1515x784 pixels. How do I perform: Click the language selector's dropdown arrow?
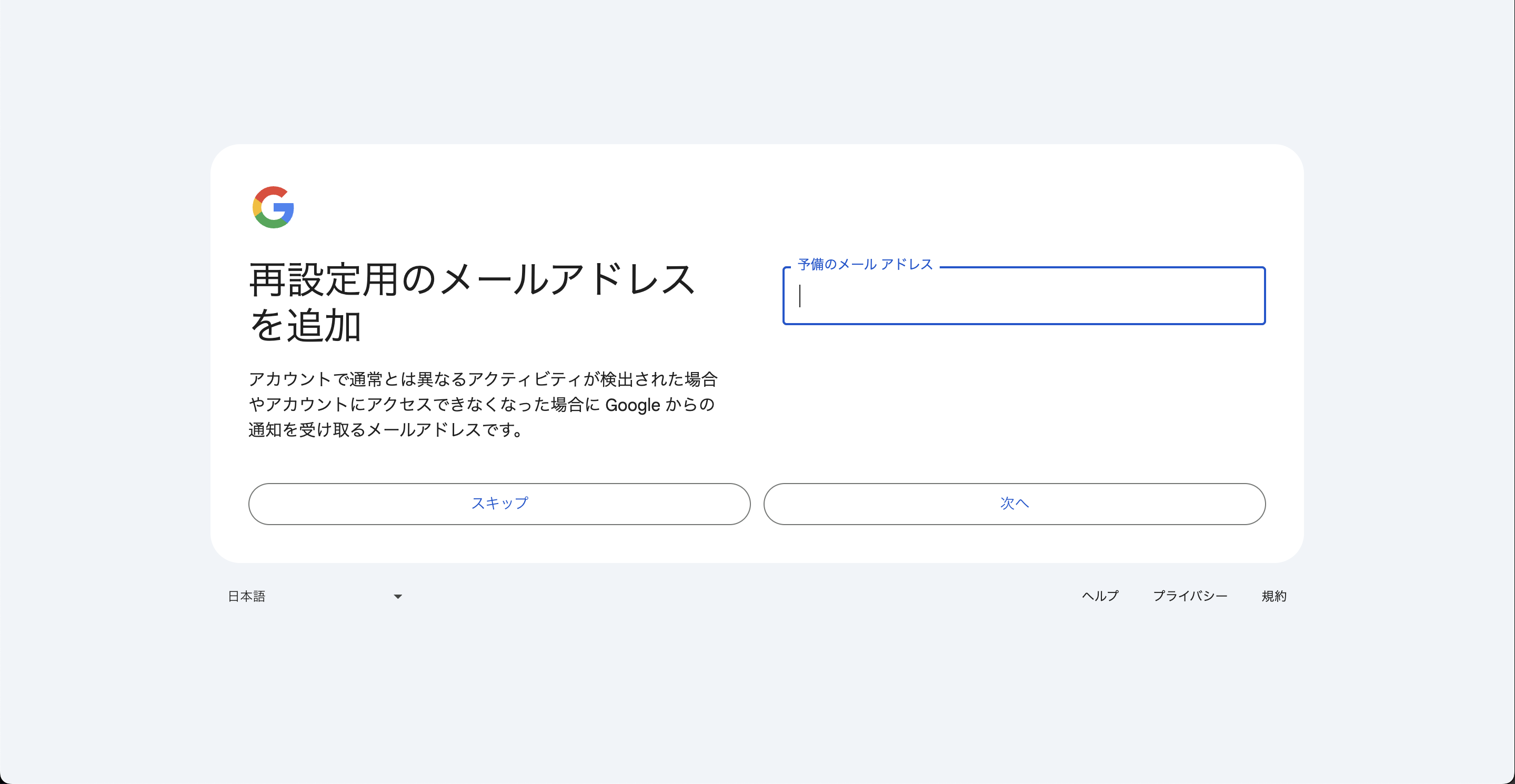click(398, 596)
